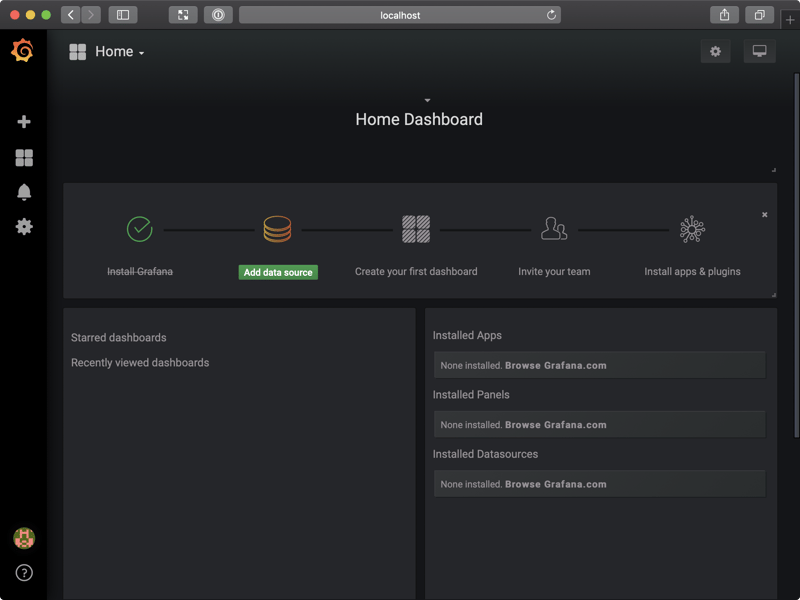Go back in Safari

[71, 15]
